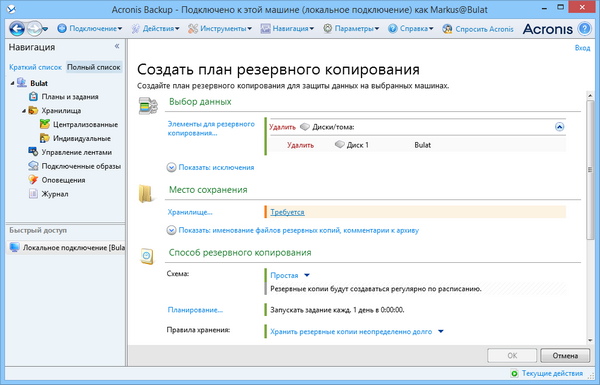Click the Текущие действия green icon
Image resolution: width=600 pixels, height=385 pixels.
coord(514,373)
